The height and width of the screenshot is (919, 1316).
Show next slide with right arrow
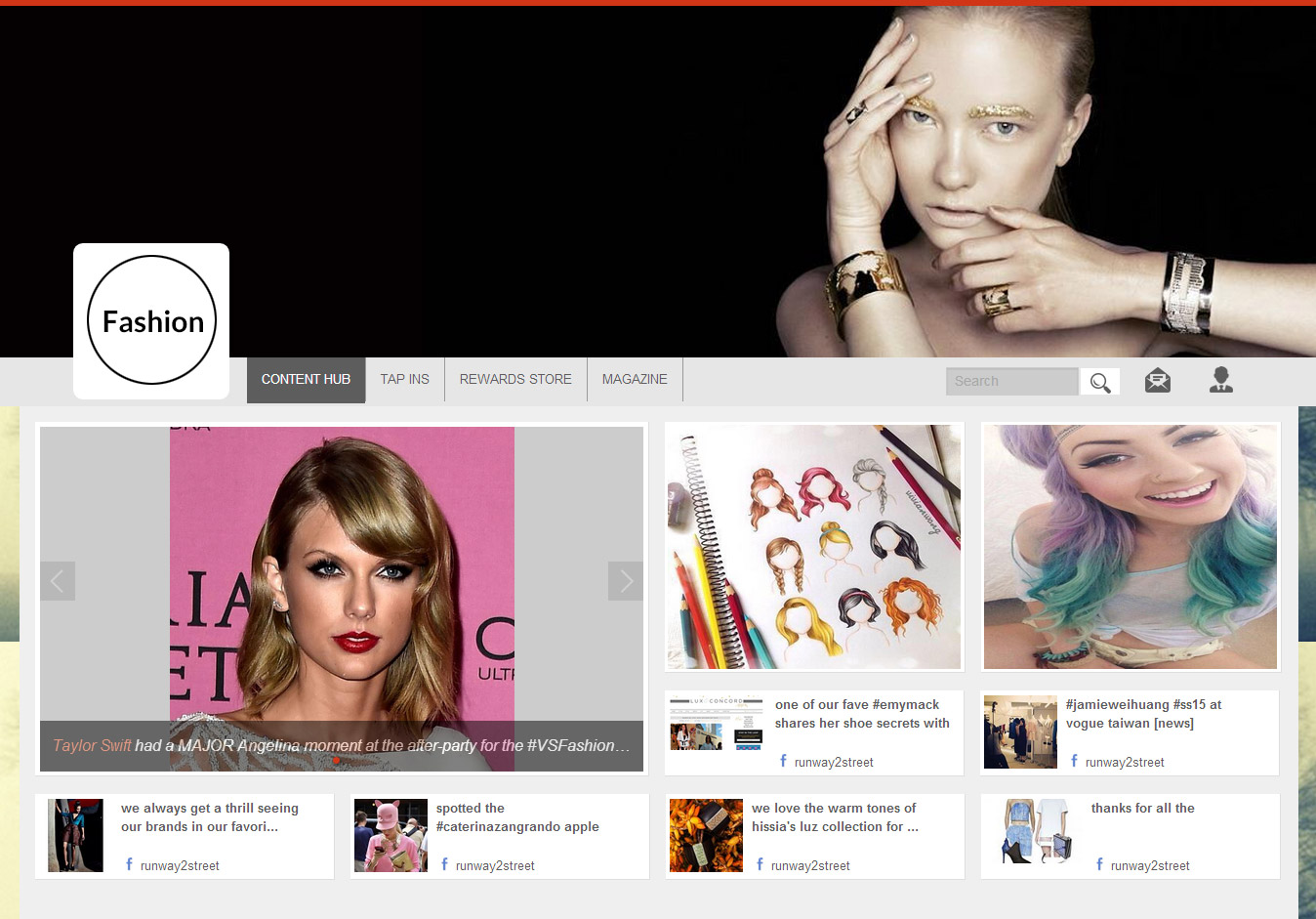(x=626, y=581)
